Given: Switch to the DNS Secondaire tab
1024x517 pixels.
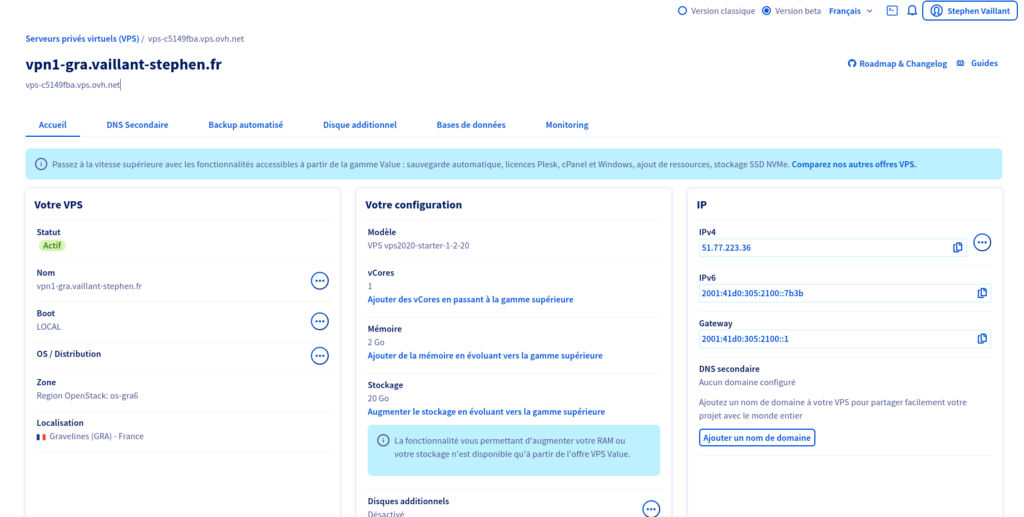Looking at the screenshot, I should tap(137, 125).
